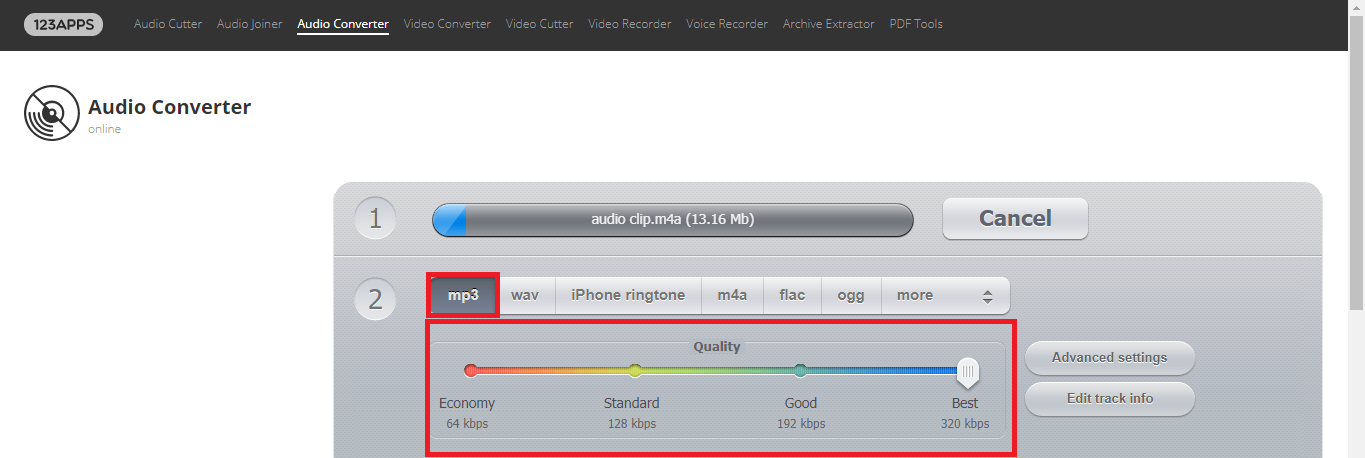Expand the more formats dropdown

945,295
